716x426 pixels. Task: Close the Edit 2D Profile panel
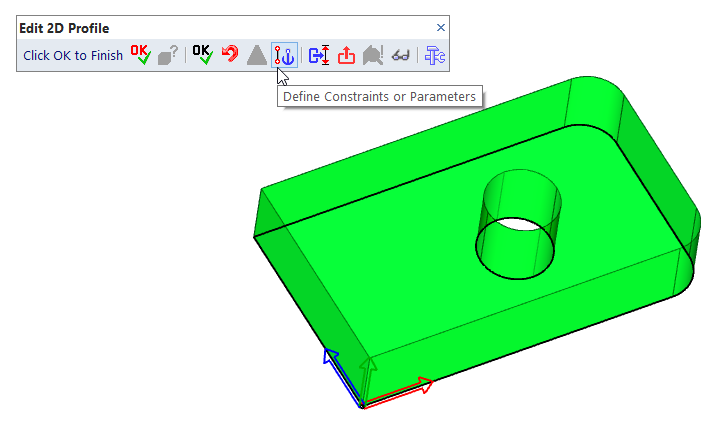[441, 28]
